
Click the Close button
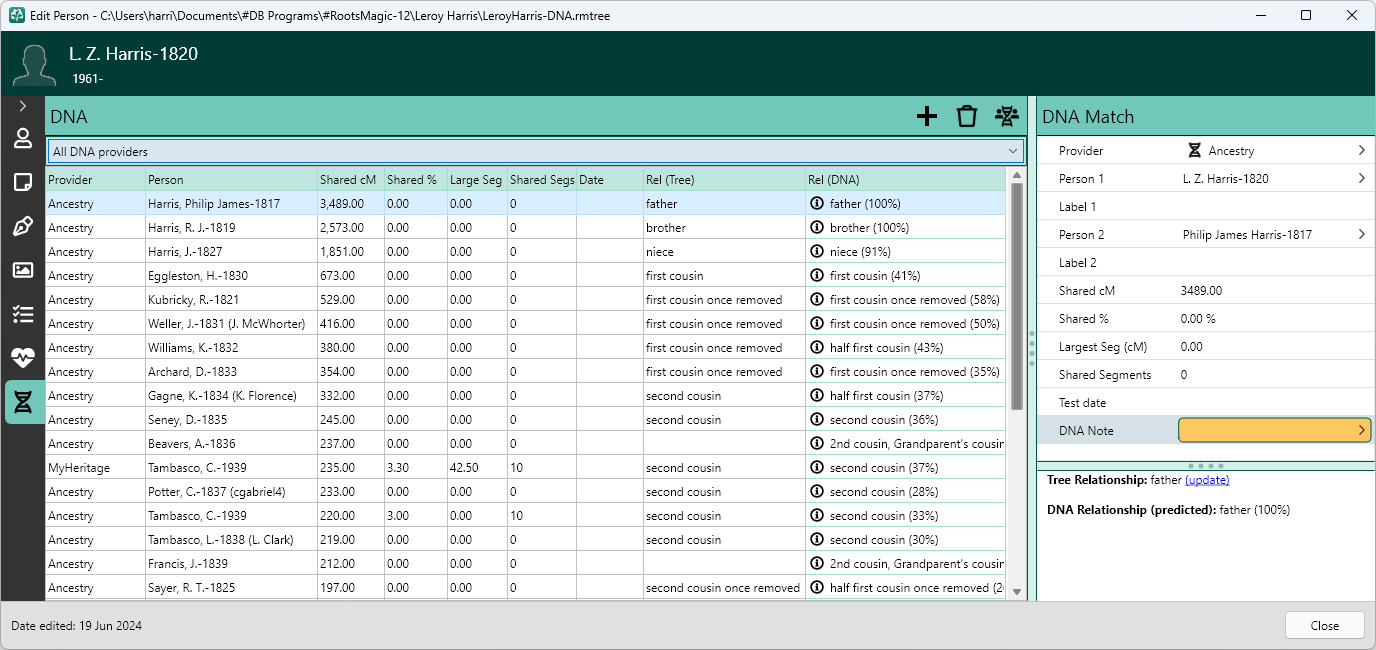(x=1325, y=626)
